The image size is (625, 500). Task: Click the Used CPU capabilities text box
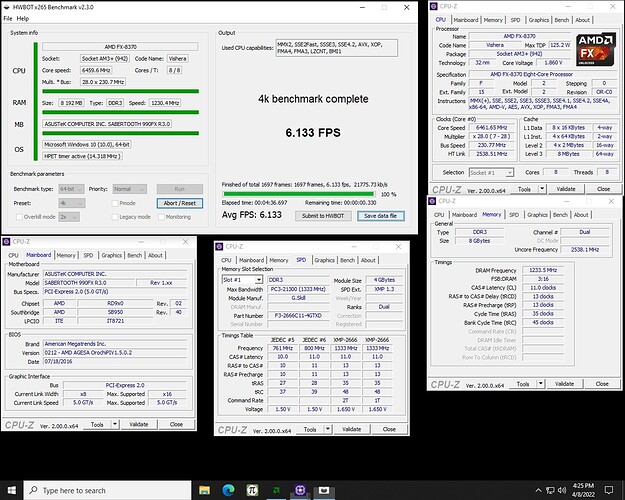pyautogui.click(x=337, y=48)
